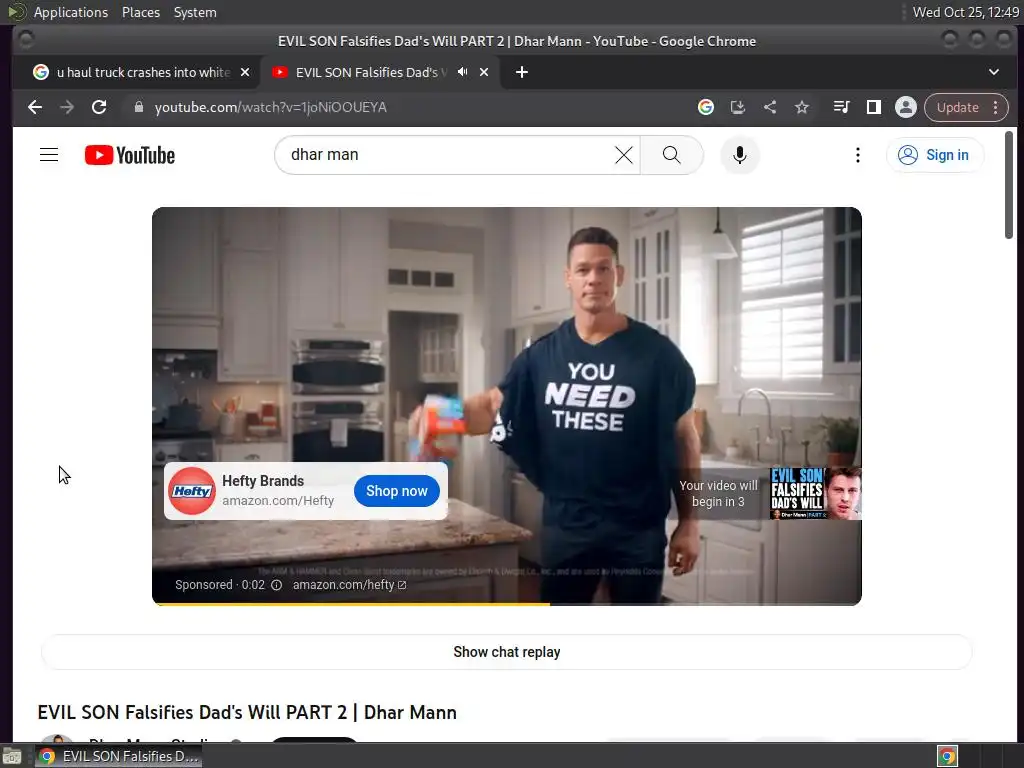Open amazon.com/hefty sponsored link
The image size is (1024, 768).
pos(349,584)
